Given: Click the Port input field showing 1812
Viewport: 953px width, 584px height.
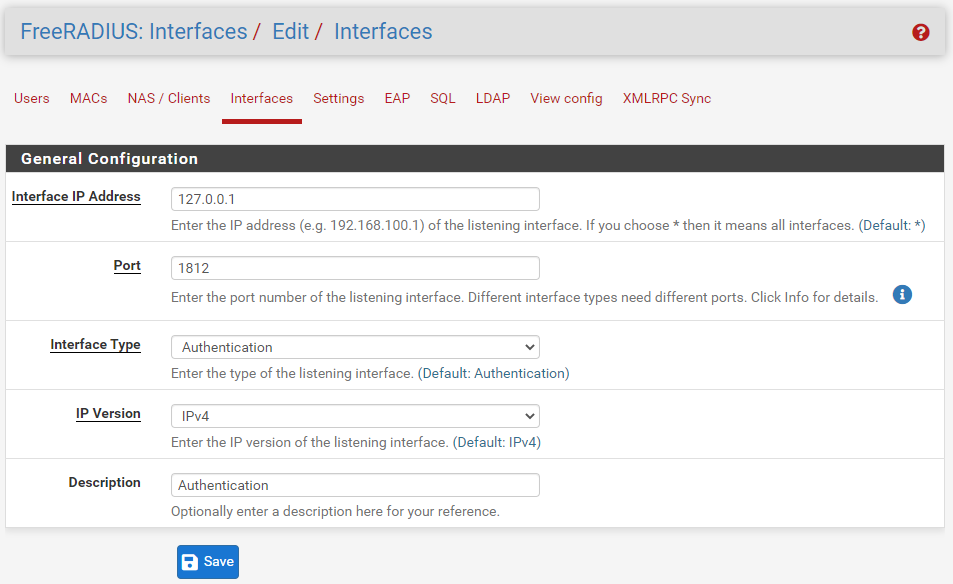Looking at the screenshot, I should 356,268.
